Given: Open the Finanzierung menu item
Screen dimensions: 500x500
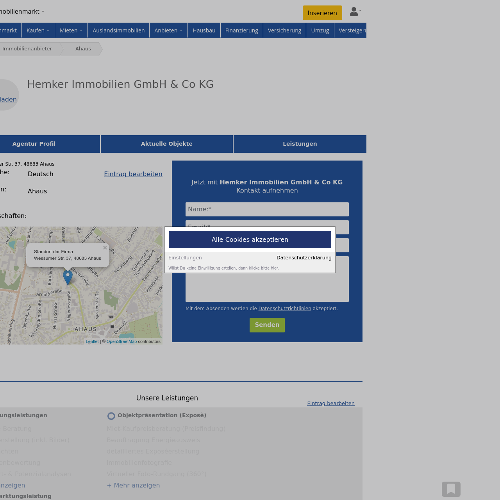Looking at the screenshot, I should 242,30.
